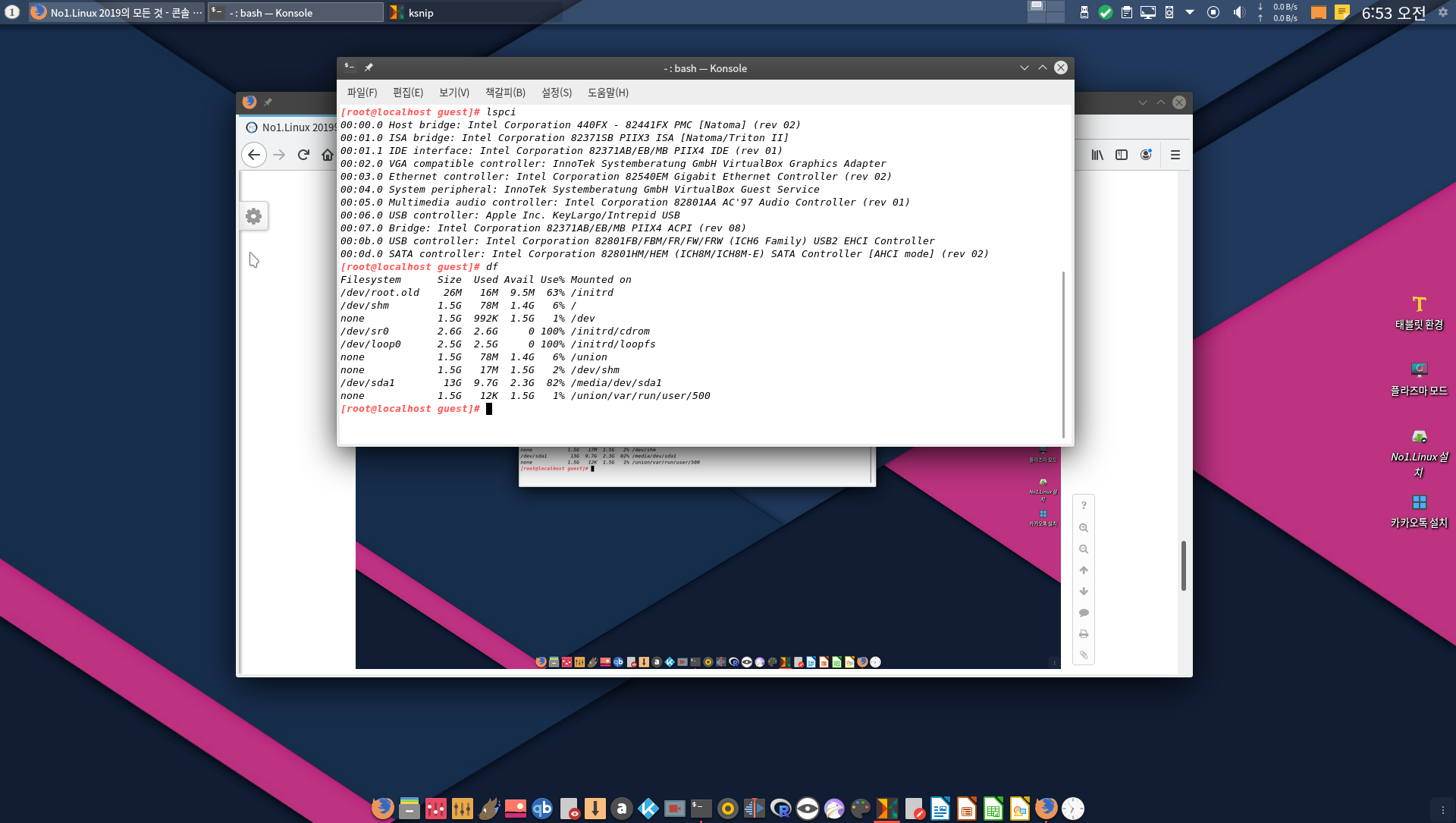Click the media stop circle tray icon
The width and height of the screenshot is (1456, 823).
click(1213, 12)
